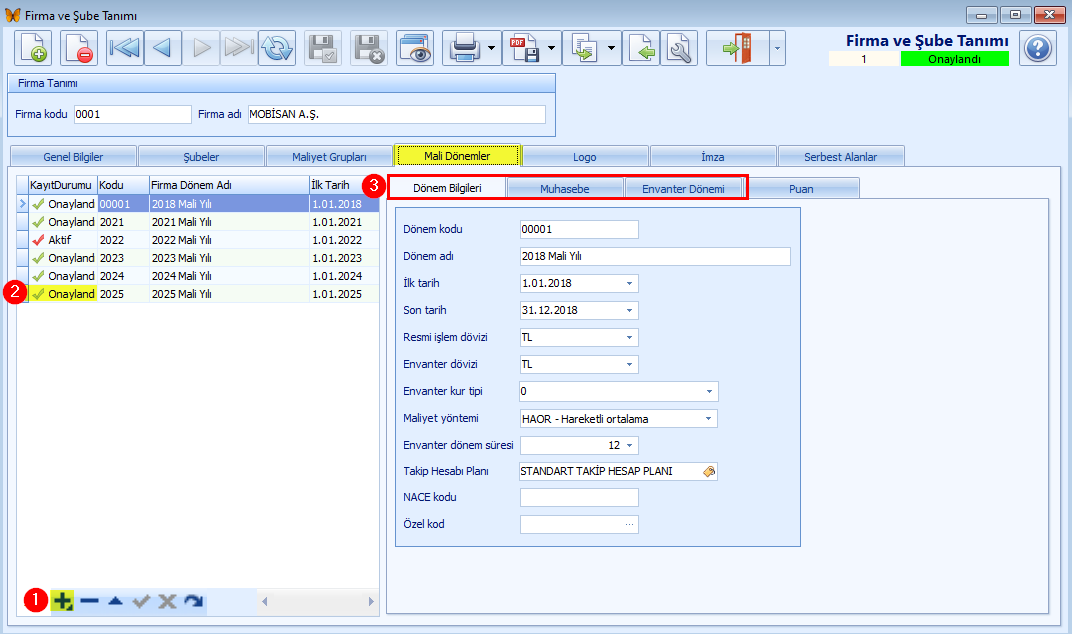Open the Puan sub-tab
Image resolution: width=1072 pixels, height=634 pixels.
point(801,189)
